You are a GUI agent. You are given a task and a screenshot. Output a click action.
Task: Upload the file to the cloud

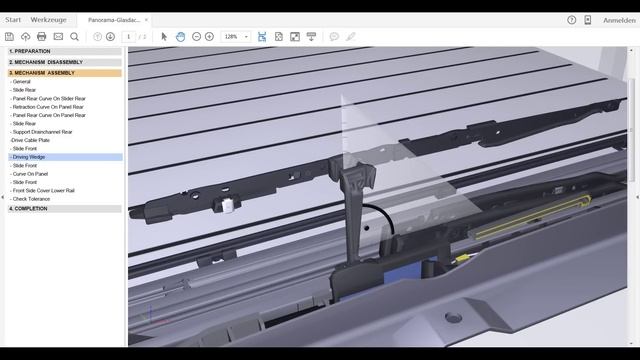(25, 37)
